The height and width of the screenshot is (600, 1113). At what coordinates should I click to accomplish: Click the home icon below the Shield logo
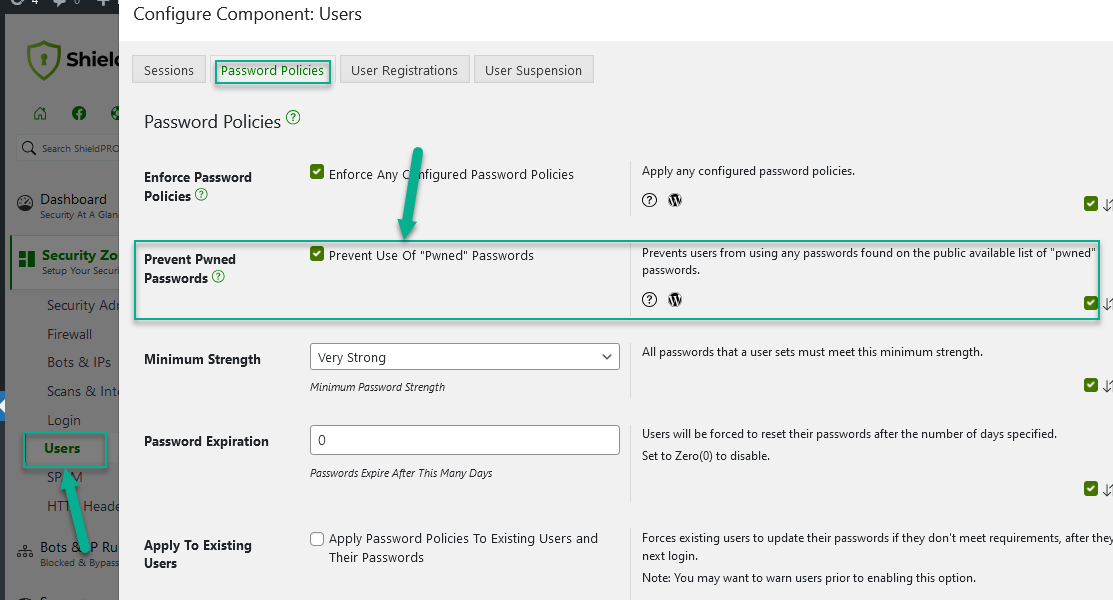pyautogui.click(x=40, y=112)
